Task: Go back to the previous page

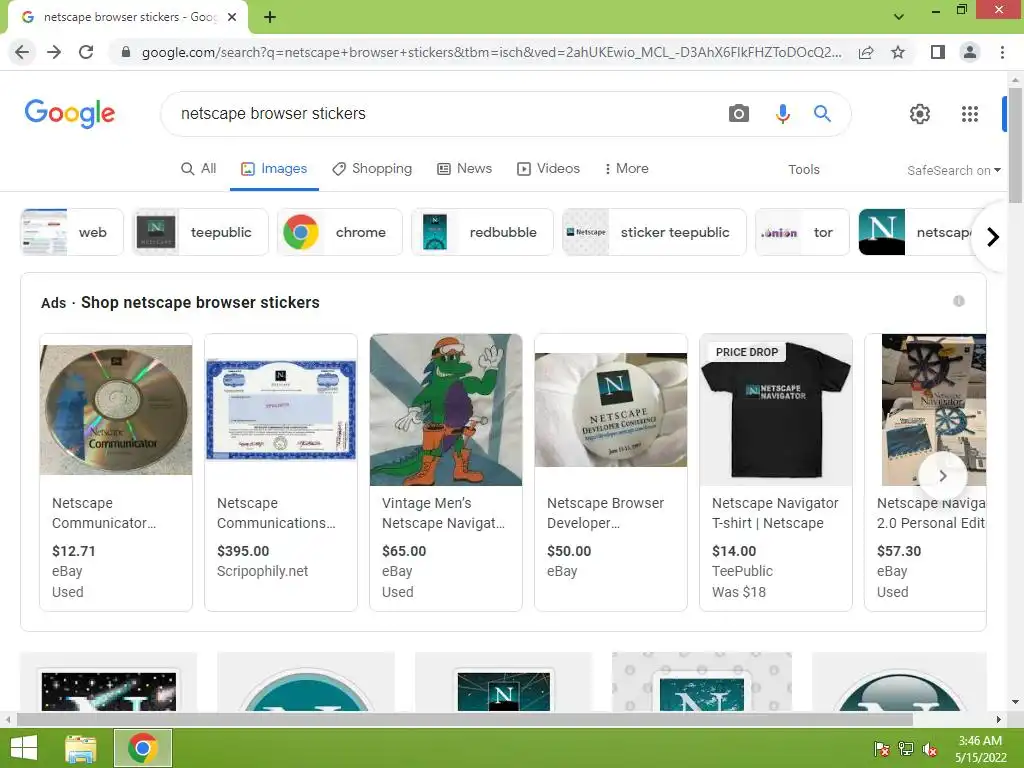Action: (22, 52)
